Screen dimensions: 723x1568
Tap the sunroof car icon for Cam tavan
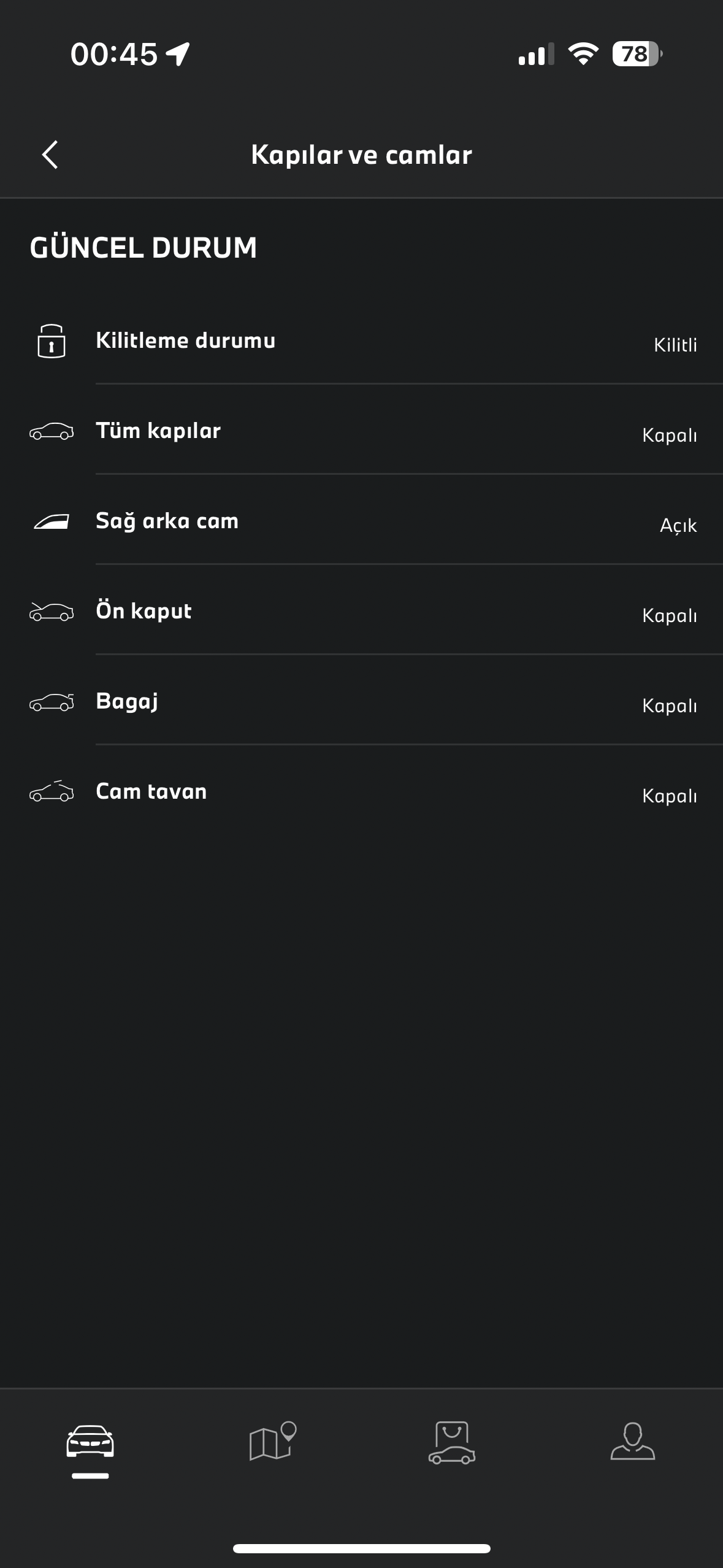[52, 791]
